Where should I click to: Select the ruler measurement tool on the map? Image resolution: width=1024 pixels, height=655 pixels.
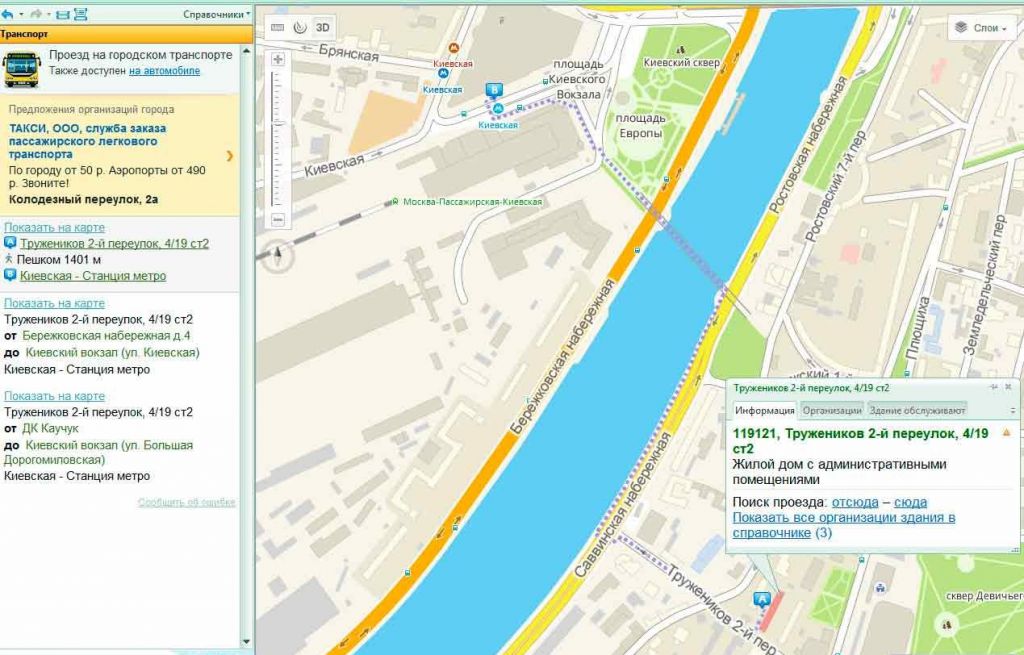tap(278, 27)
